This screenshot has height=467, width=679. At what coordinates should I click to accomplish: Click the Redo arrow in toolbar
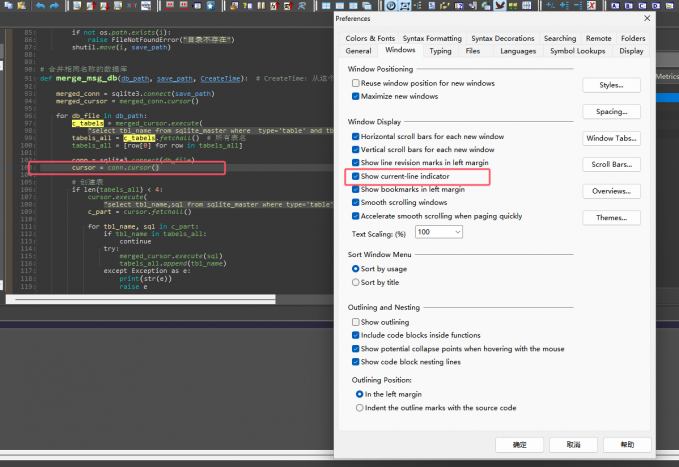(55, 5)
